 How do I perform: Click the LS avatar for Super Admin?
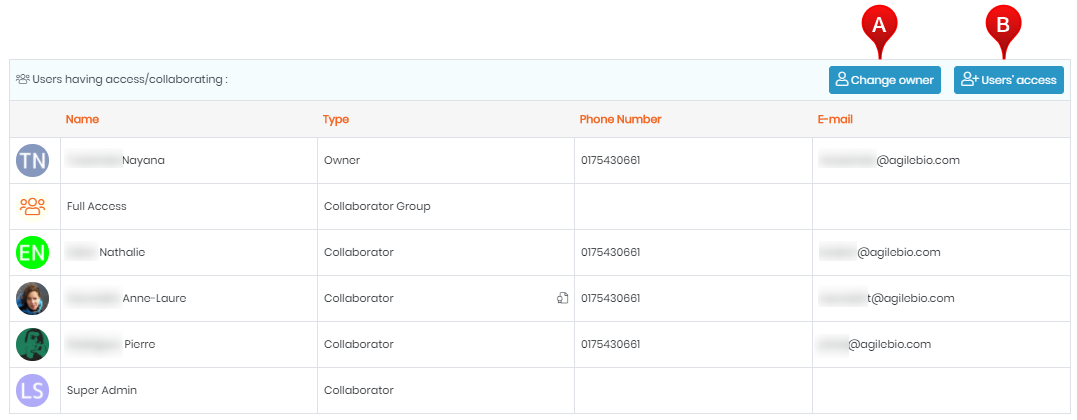(32, 390)
